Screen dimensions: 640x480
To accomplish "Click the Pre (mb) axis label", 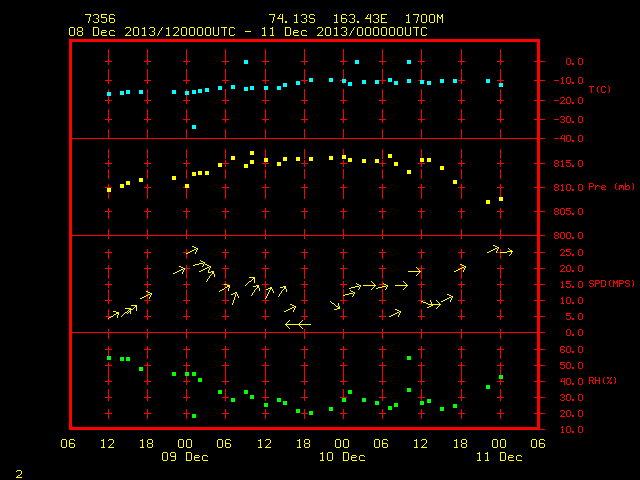I will [611, 187].
